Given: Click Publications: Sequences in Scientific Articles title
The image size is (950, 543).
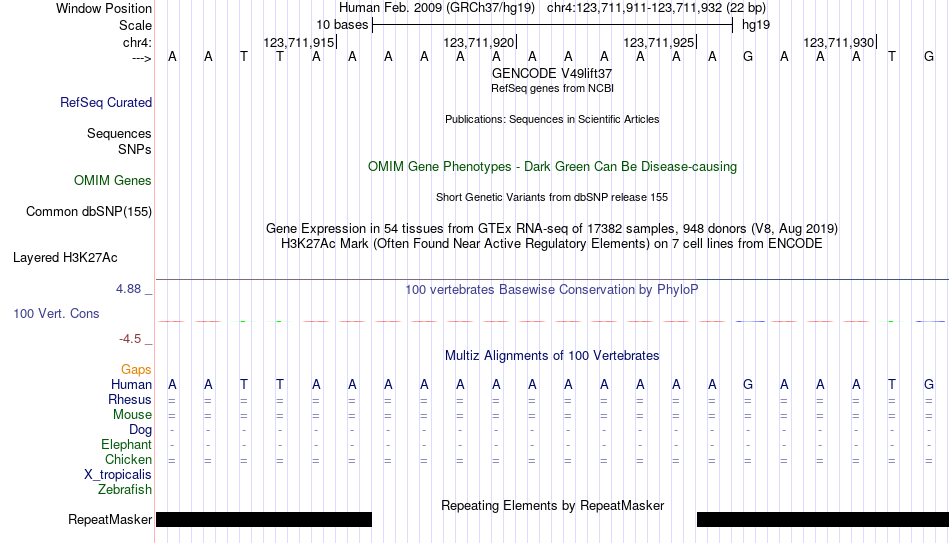Looking at the screenshot, I should (x=552, y=119).
